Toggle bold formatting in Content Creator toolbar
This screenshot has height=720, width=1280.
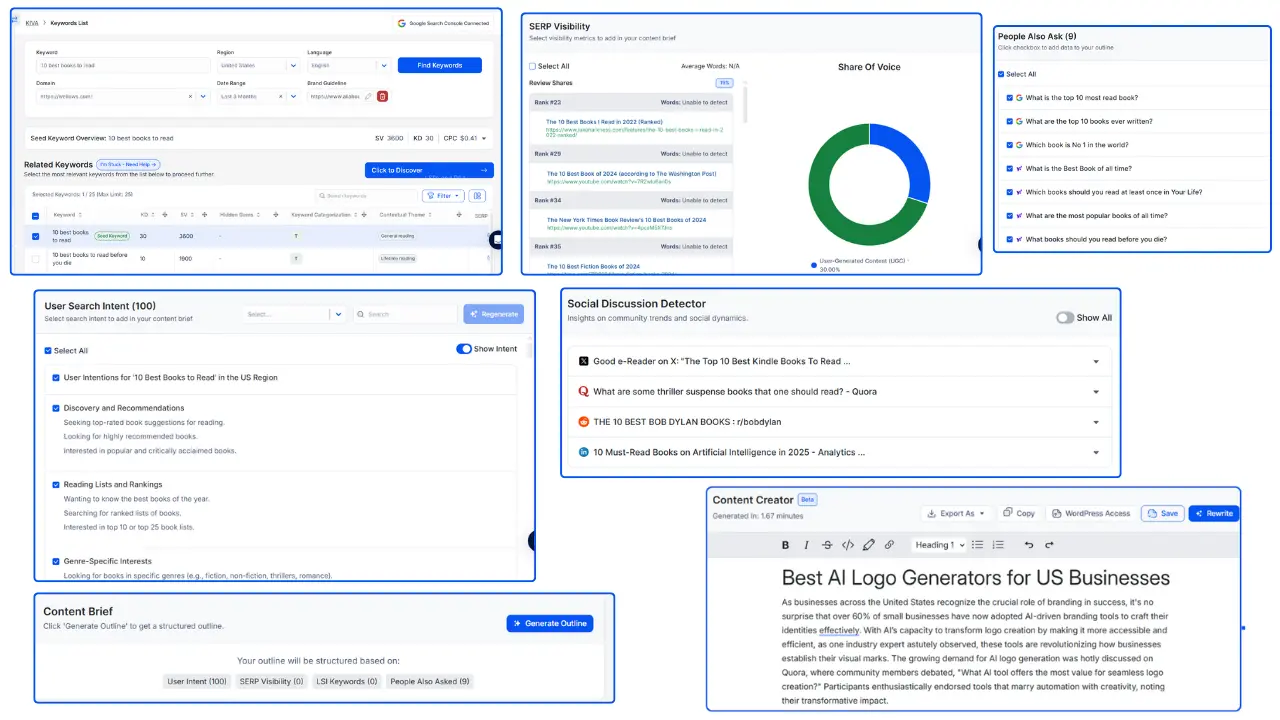pyautogui.click(x=785, y=544)
